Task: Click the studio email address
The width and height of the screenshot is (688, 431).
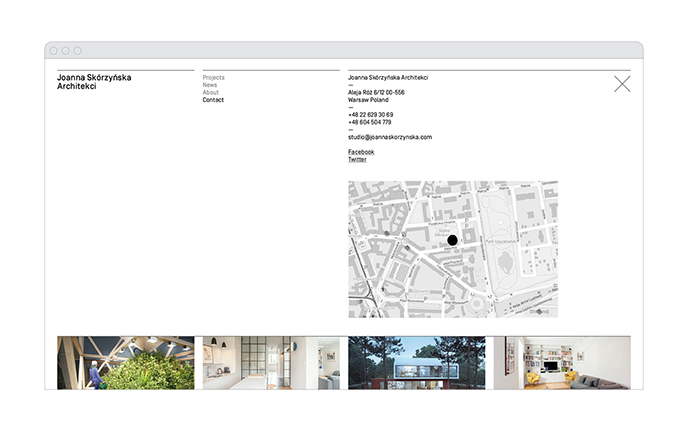Action: tap(389, 137)
